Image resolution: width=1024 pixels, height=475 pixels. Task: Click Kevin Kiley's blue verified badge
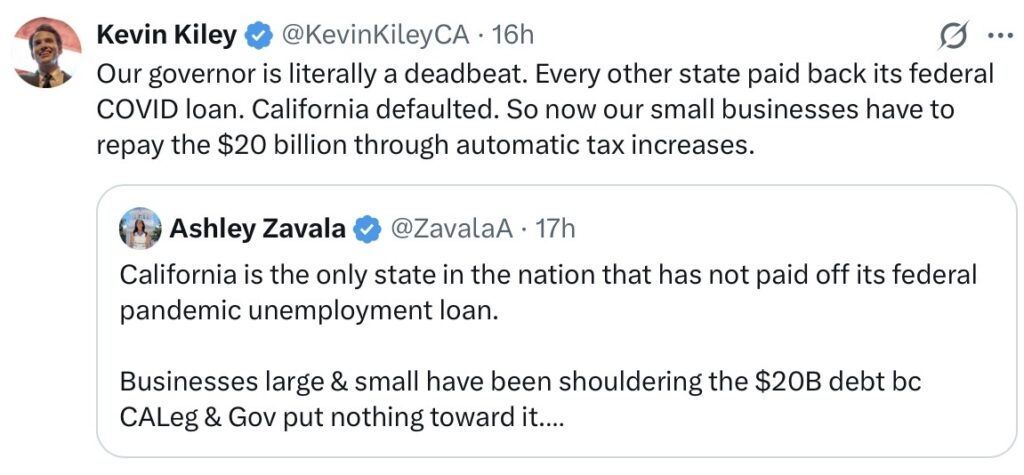[259, 36]
